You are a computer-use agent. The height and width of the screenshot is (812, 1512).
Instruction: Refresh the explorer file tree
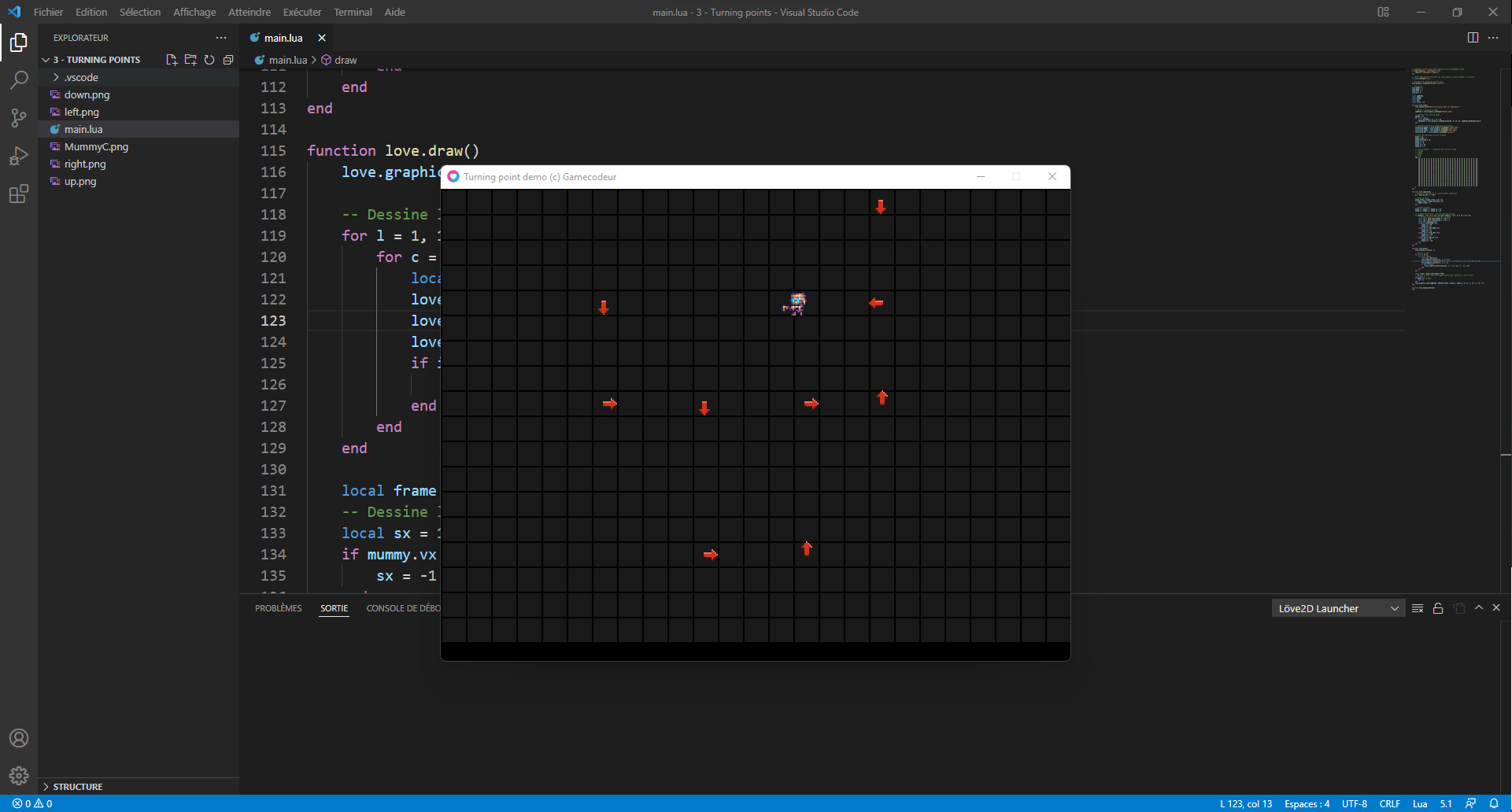(x=209, y=60)
